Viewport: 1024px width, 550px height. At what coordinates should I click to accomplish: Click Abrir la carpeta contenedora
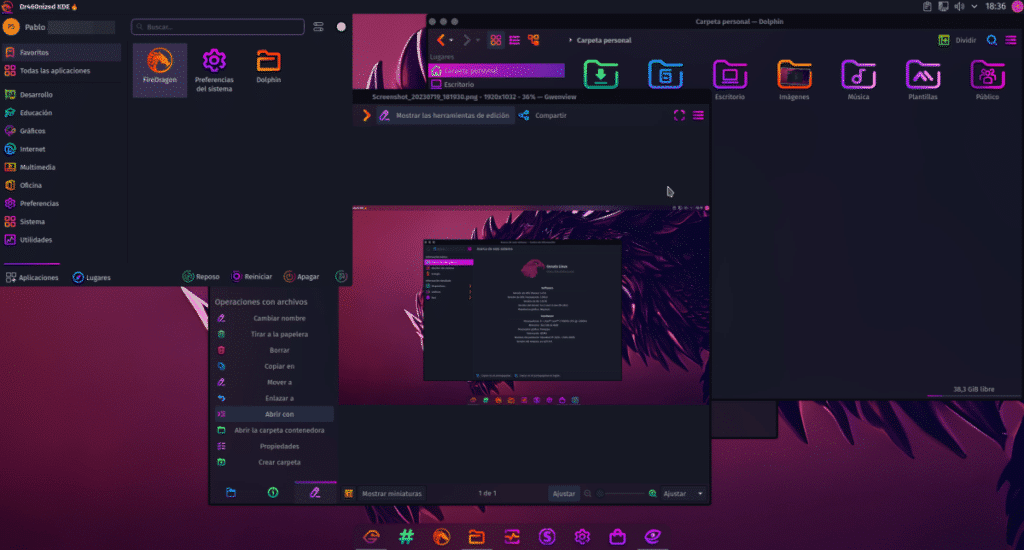tap(274, 430)
